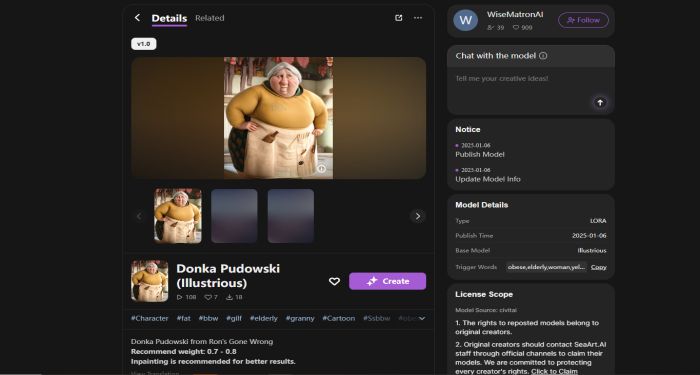Open the share/external link icon
Image resolution: width=700 pixels, height=375 pixels.
coord(399,18)
